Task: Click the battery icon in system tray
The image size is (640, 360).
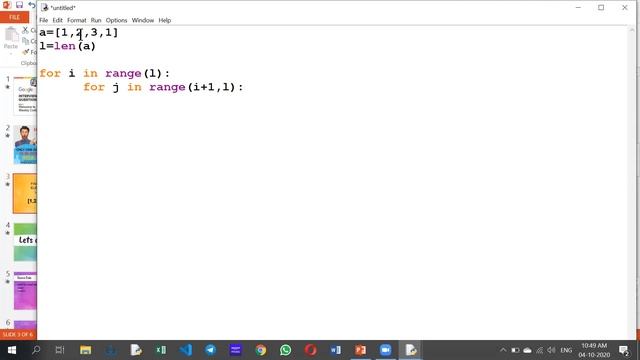Action: tap(515, 350)
